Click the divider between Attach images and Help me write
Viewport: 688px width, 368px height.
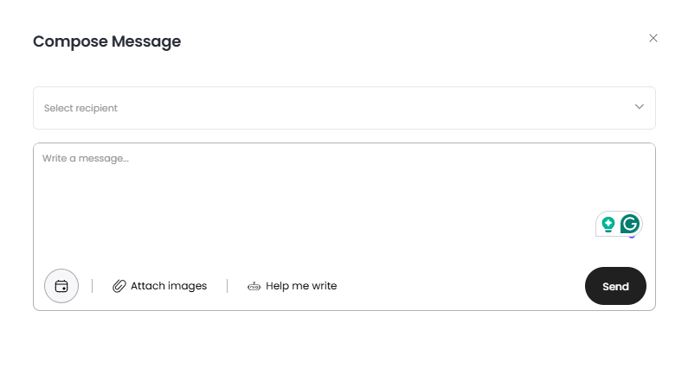point(227,286)
